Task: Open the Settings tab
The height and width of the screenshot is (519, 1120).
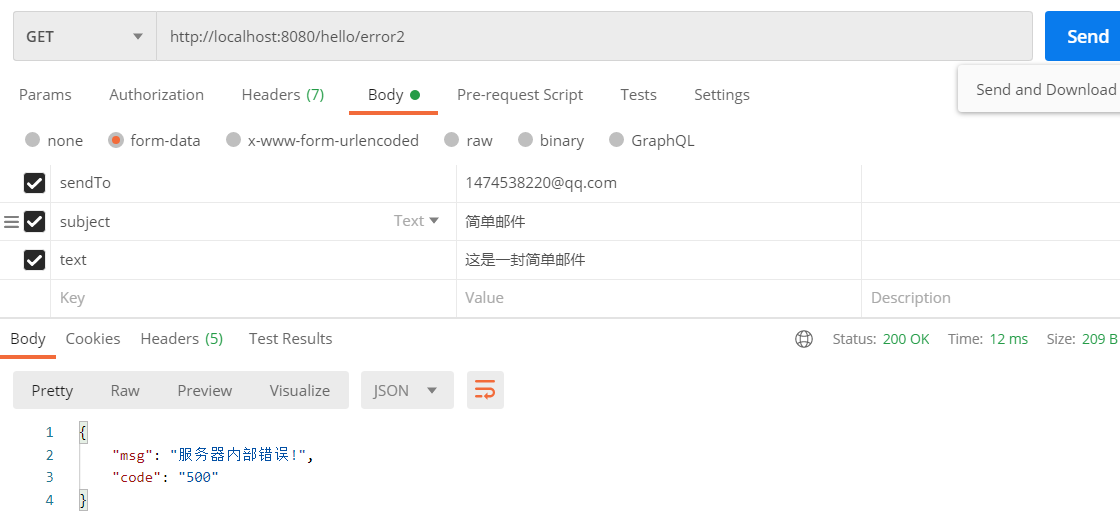Action: coord(722,95)
